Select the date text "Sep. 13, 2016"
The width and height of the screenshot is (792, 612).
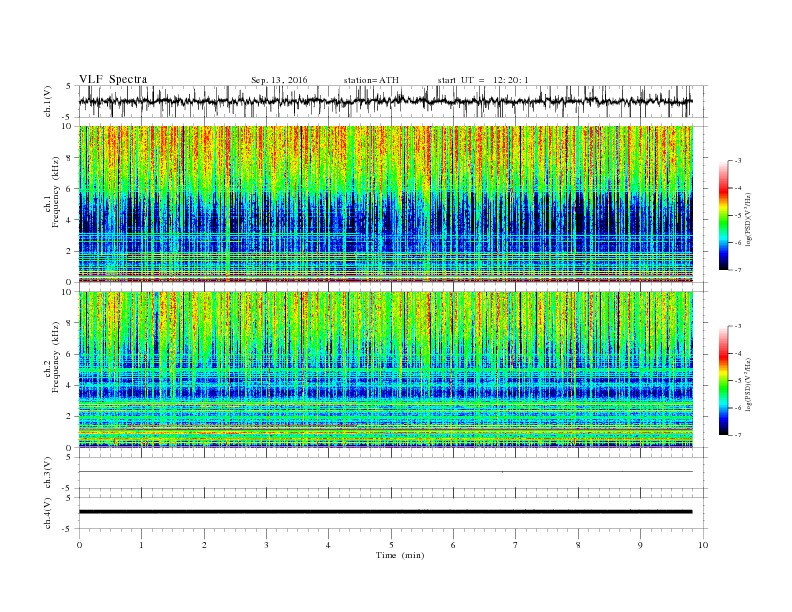pyautogui.click(x=279, y=80)
